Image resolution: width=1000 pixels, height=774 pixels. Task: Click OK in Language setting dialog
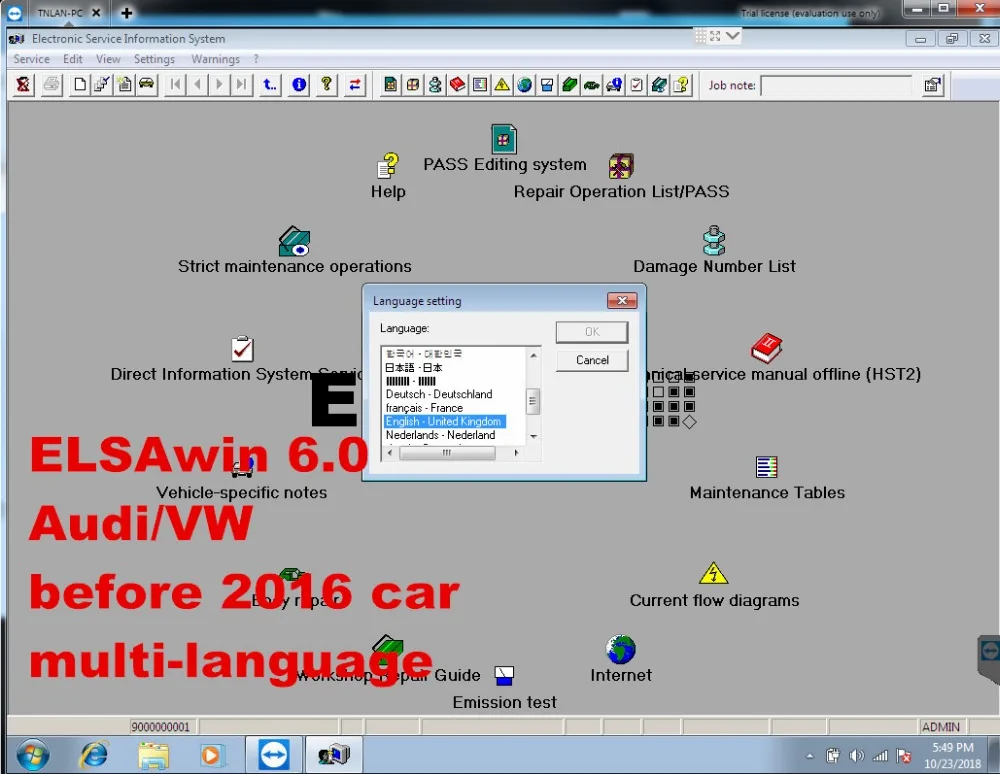(x=592, y=332)
